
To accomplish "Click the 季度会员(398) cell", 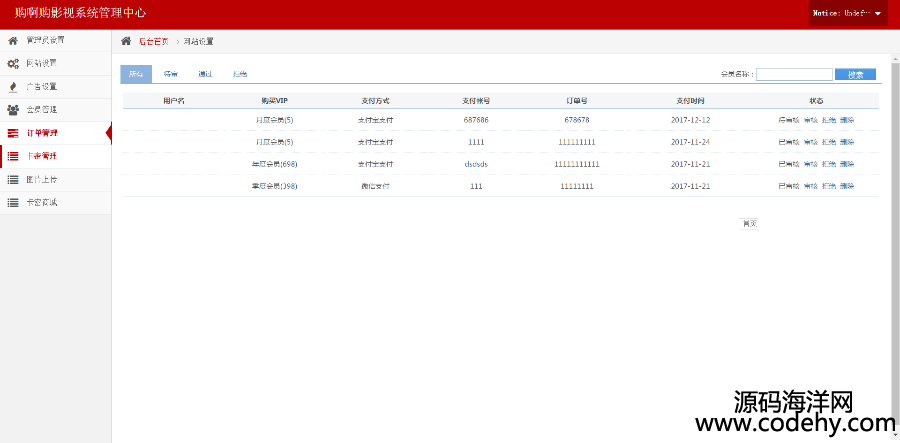I will pyautogui.click(x=274, y=186).
